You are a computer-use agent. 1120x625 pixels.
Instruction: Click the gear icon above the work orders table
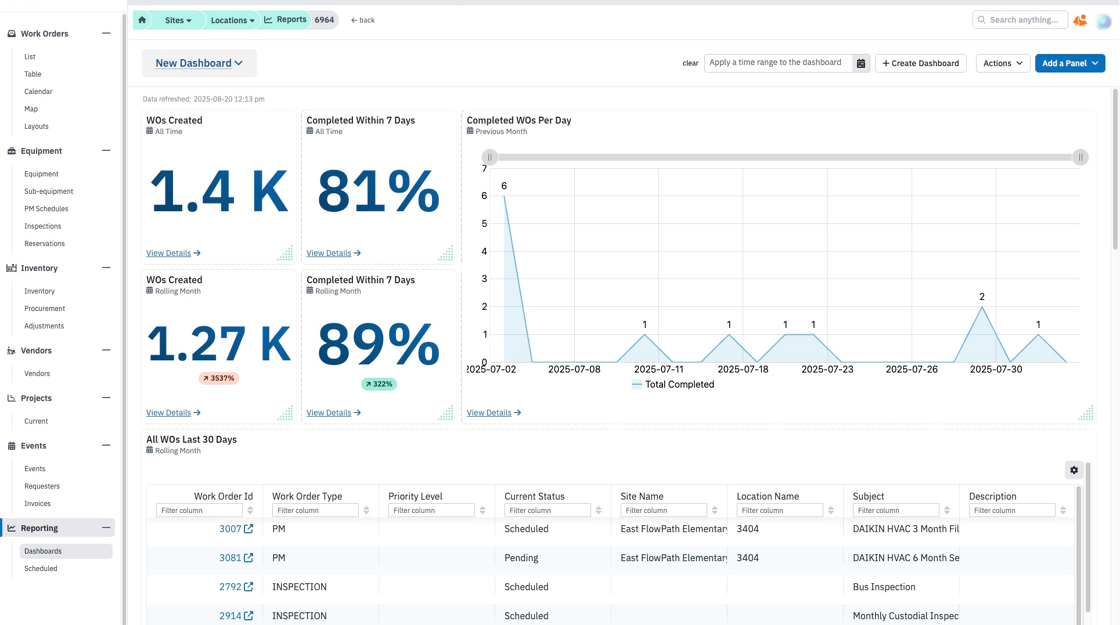(1074, 470)
